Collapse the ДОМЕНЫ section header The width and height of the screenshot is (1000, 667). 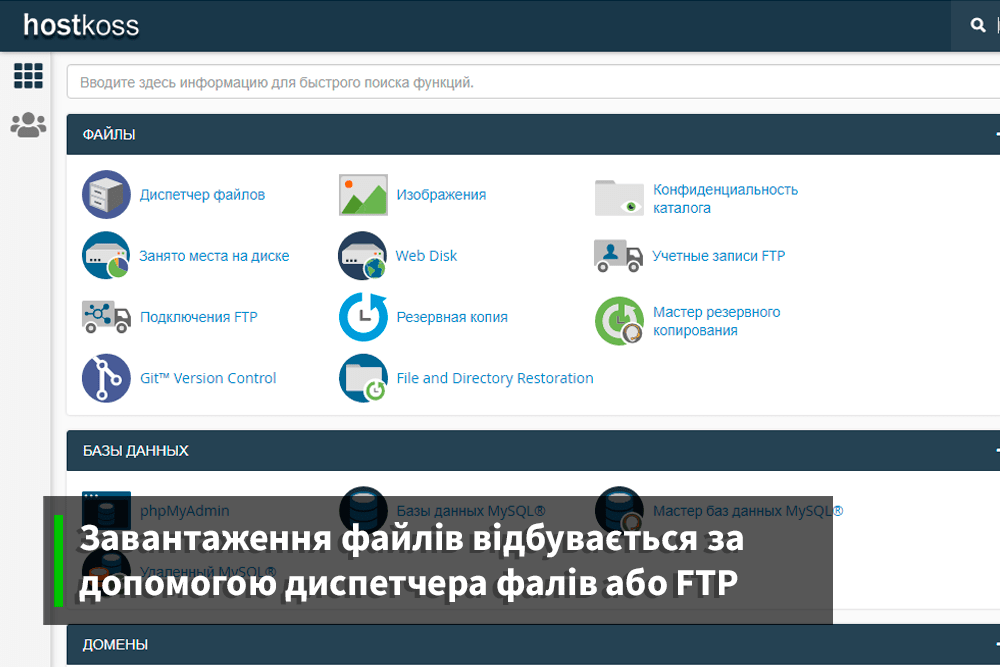[533, 645]
